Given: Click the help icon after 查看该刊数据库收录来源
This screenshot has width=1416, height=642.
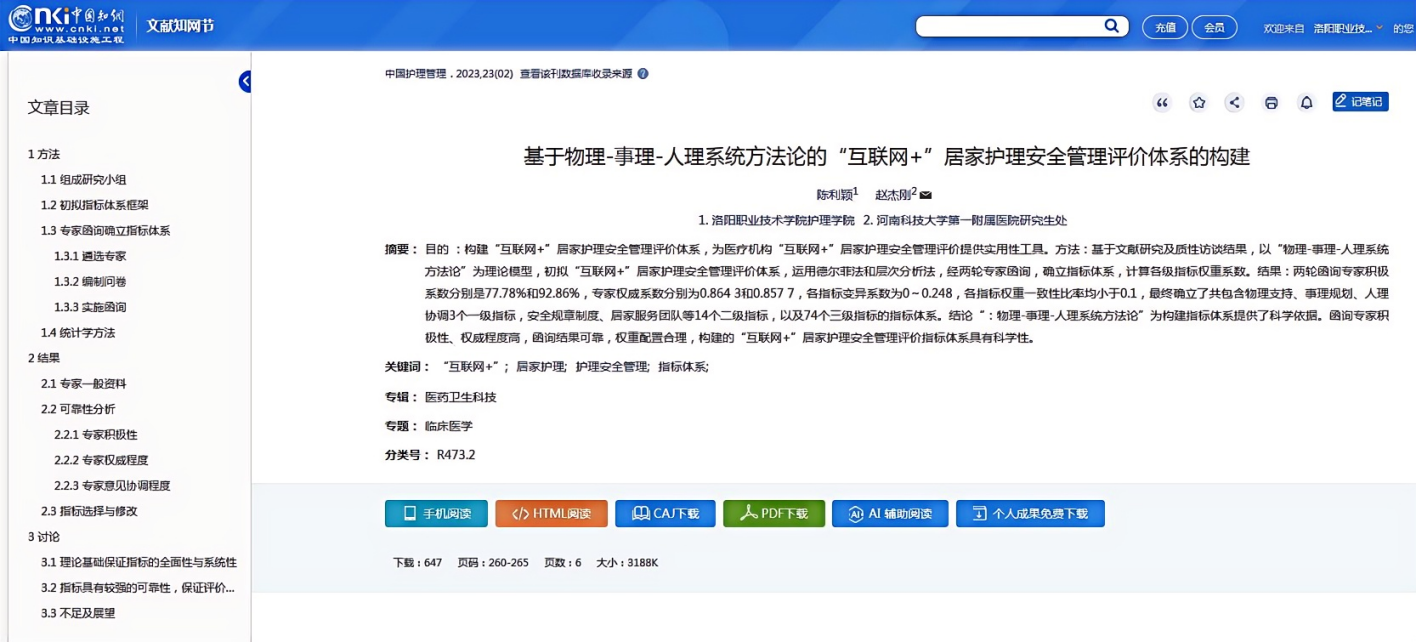Looking at the screenshot, I should pyautogui.click(x=643, y=74).
